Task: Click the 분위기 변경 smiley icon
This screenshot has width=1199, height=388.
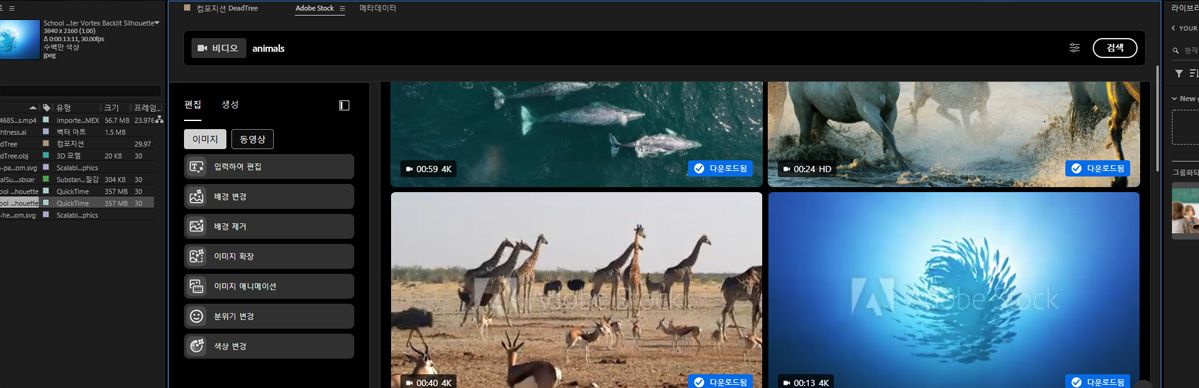Action: coord(197,316)
